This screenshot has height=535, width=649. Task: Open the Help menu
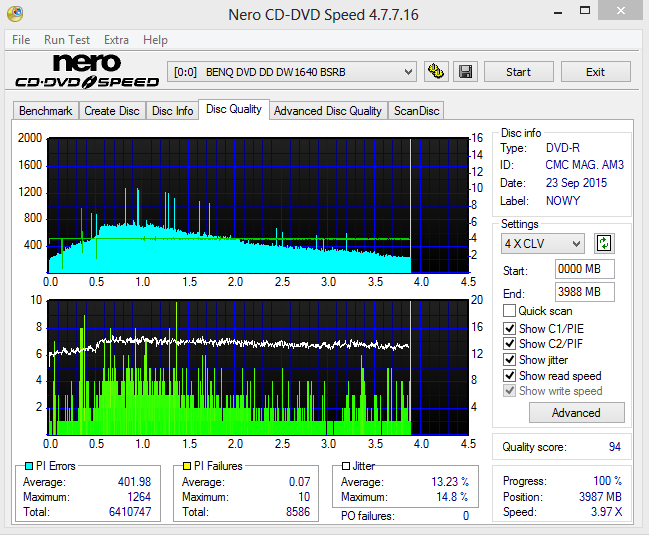click(155, 40)
